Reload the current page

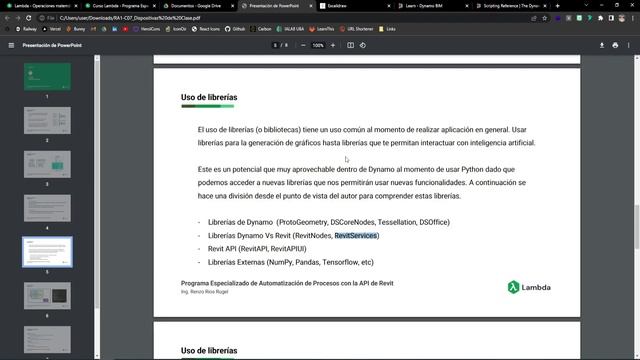(x=29, y=18)
